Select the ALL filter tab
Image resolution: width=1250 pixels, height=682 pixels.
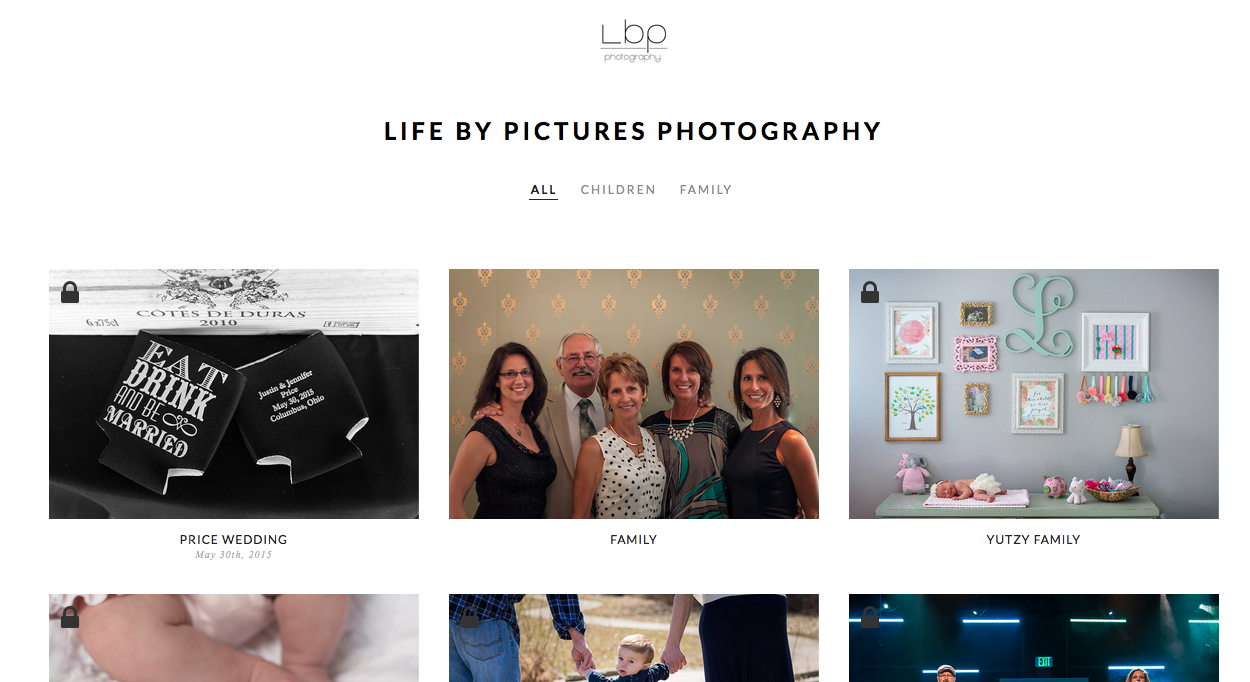pyautogui.click(x=544, y=190)
